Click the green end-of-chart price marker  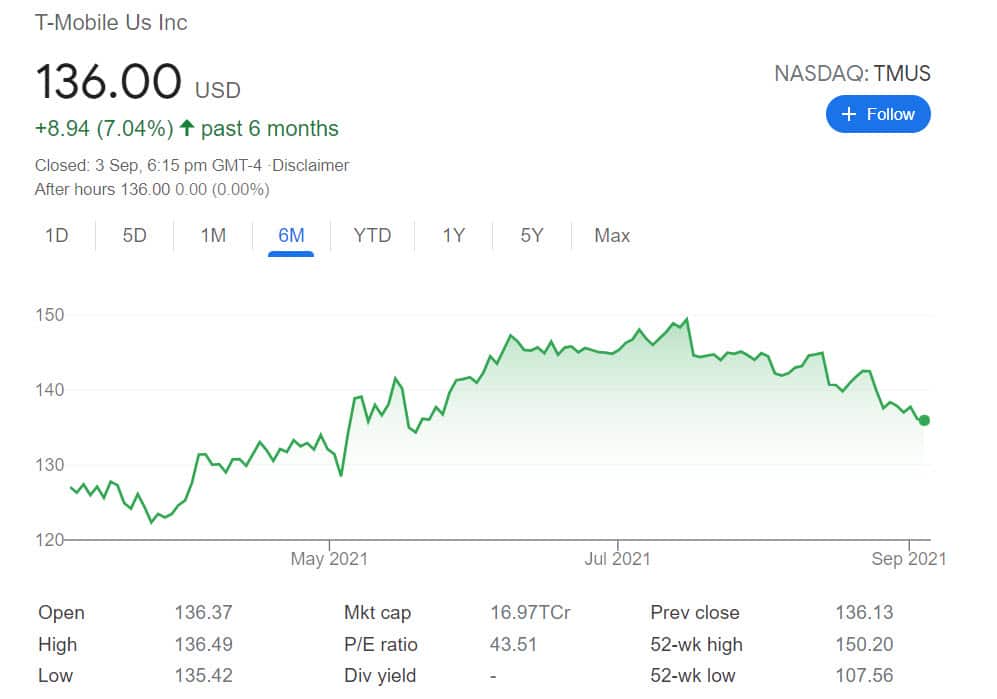[924, 420]
